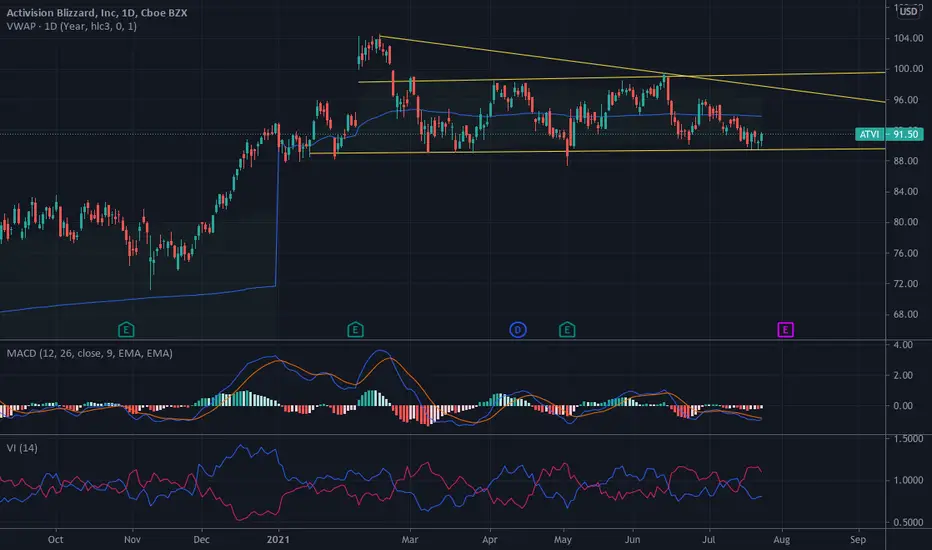This screenshot has height=550, width=932.
Task: Click the Jun time axis label
Action: point(632,540)
